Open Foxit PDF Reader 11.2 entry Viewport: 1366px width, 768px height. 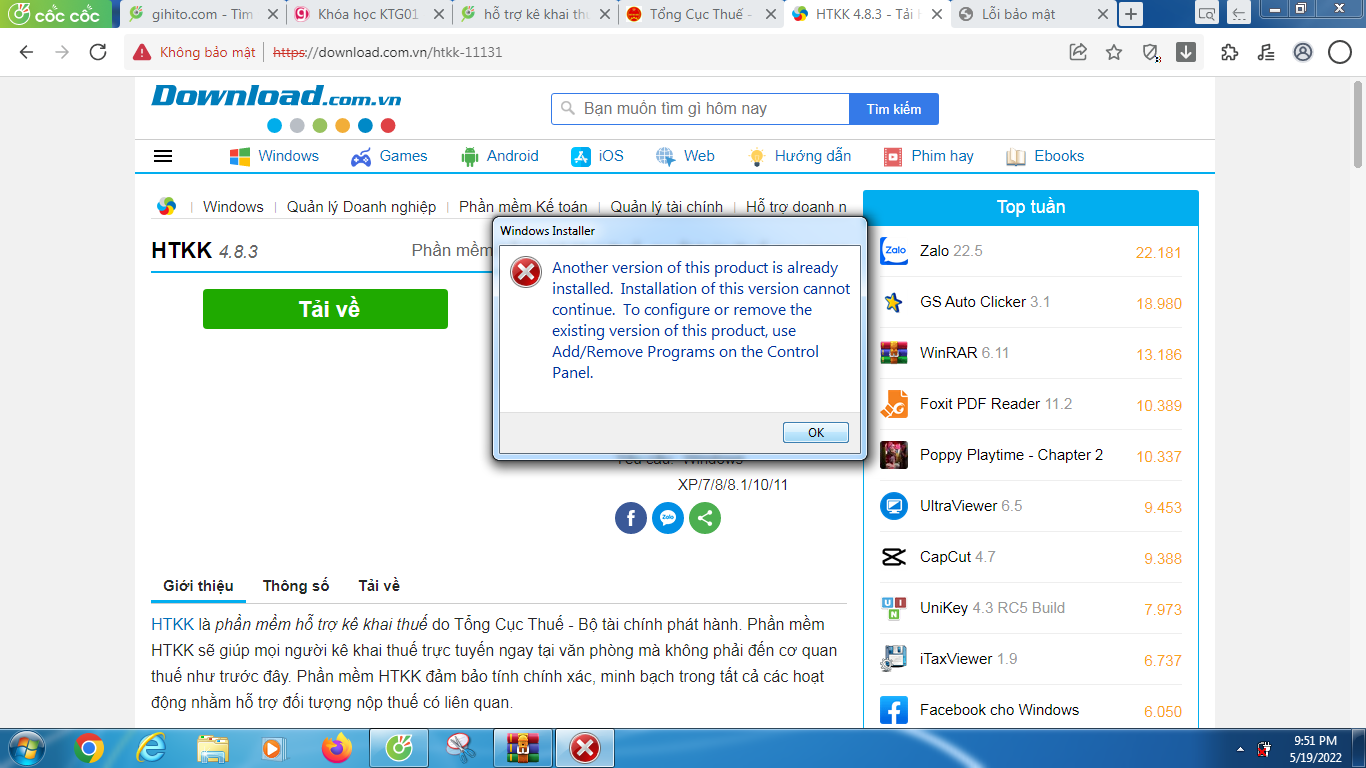pos(996,404)
